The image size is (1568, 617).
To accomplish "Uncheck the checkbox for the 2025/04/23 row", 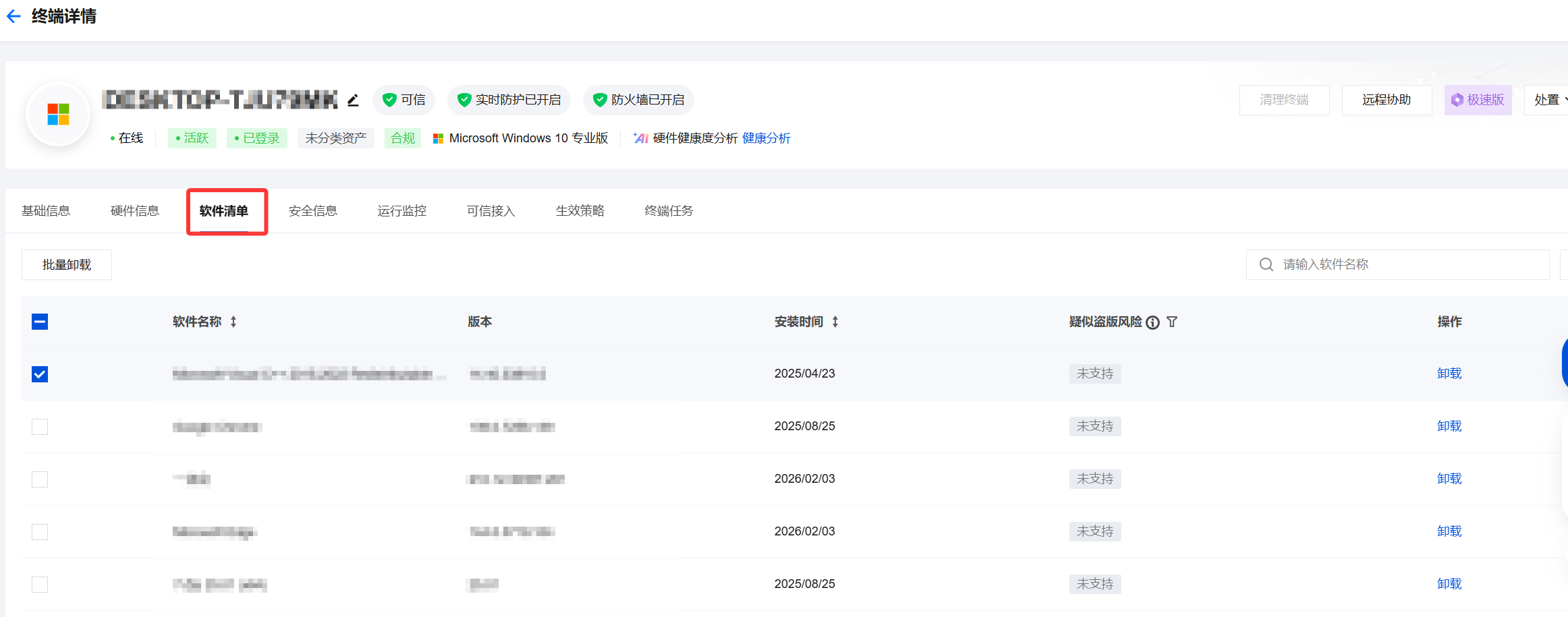I will pos(40,374).
